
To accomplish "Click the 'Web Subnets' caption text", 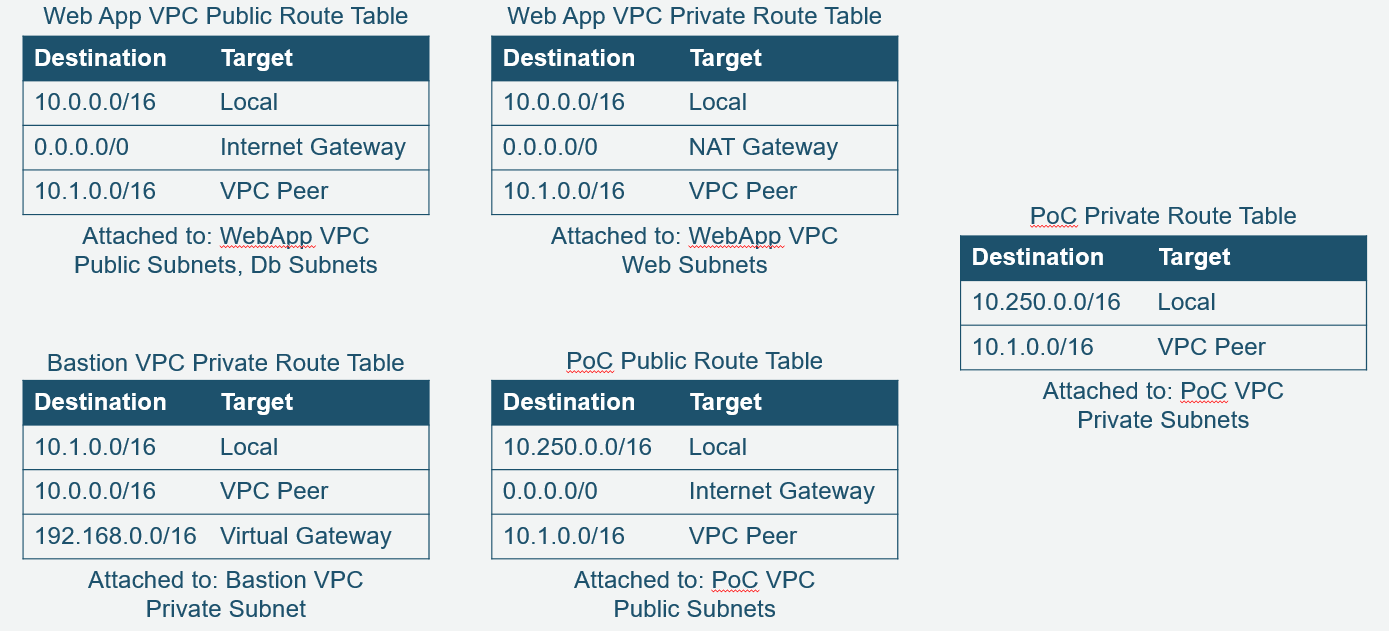I will (695, 265).
